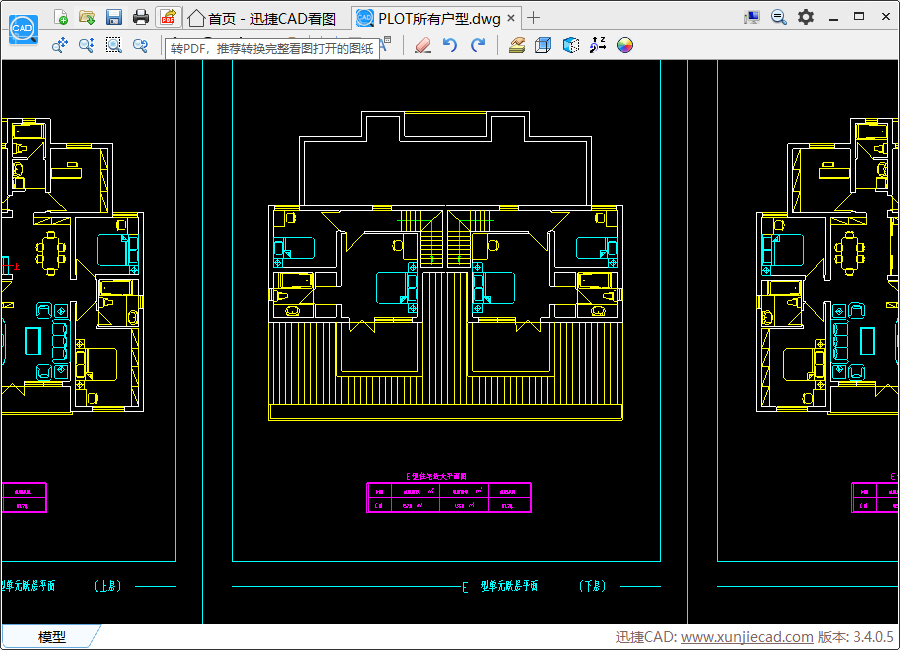
Task: Print the current drawing
Action: 141,17
